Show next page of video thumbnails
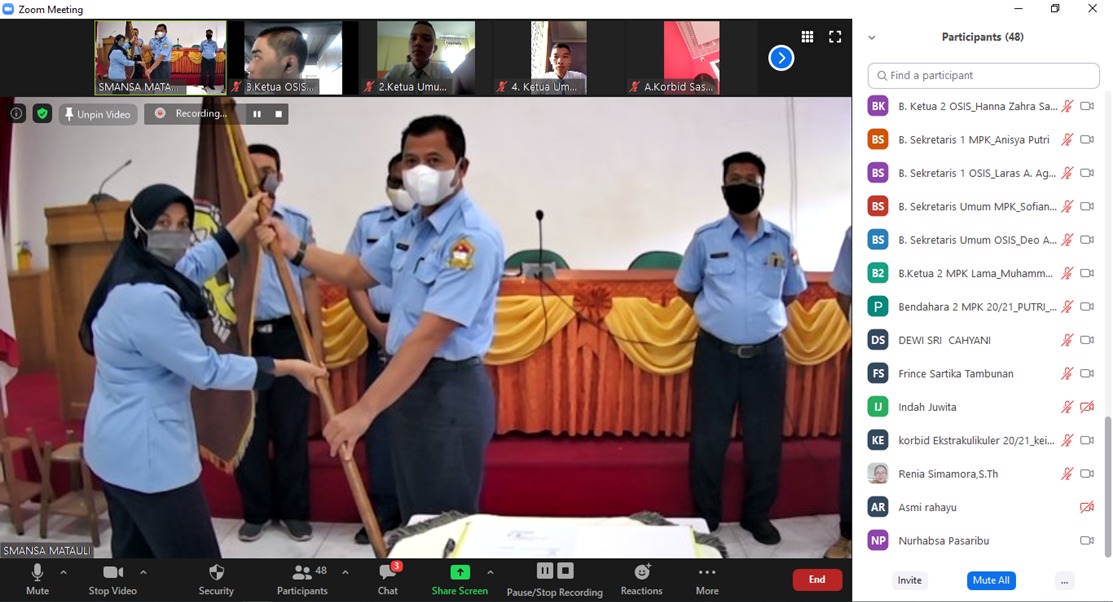The image size is (1113, 602). (x=781, y=58)
